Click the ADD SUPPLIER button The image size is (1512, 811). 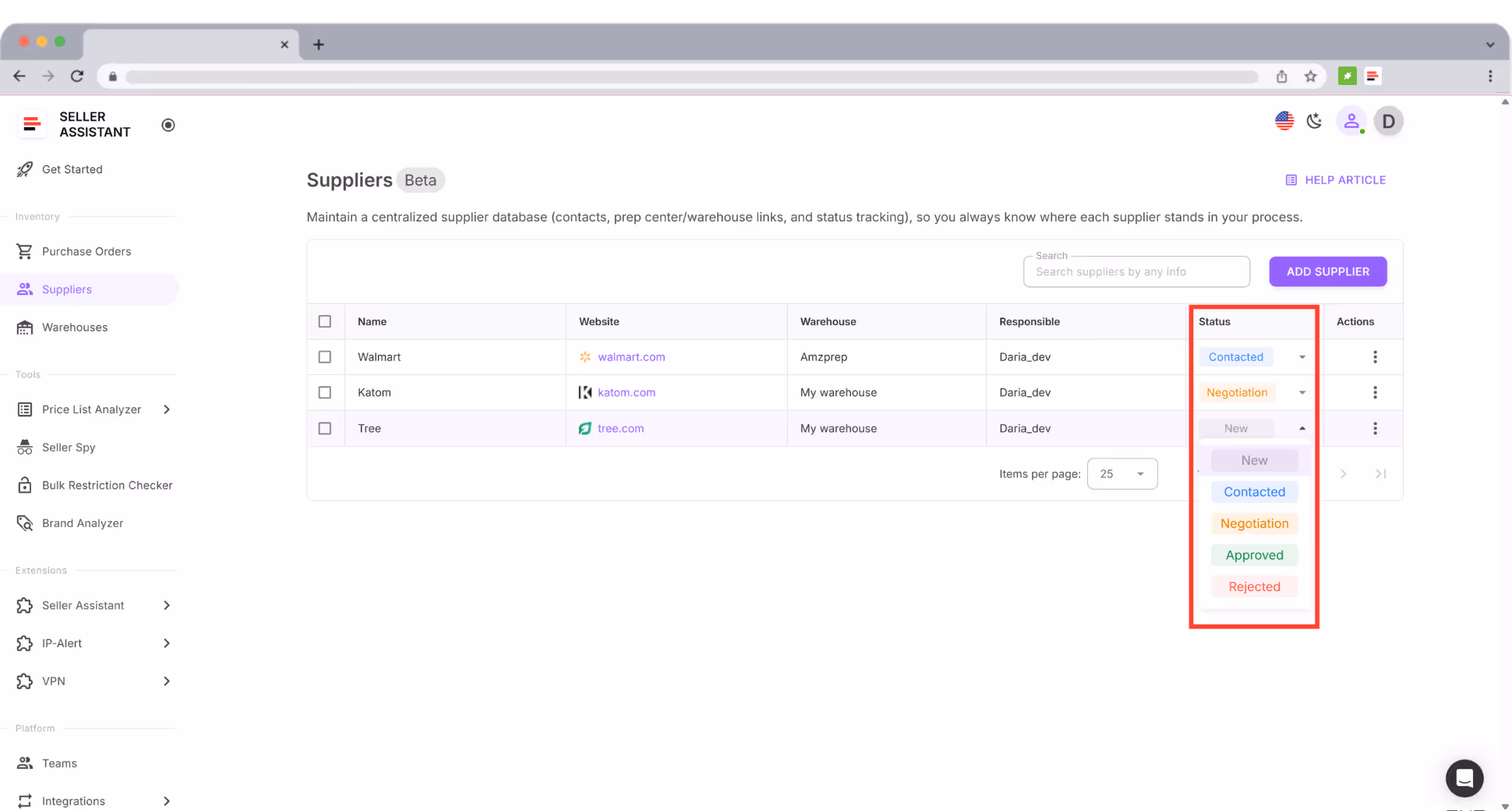coord(1327,271)
